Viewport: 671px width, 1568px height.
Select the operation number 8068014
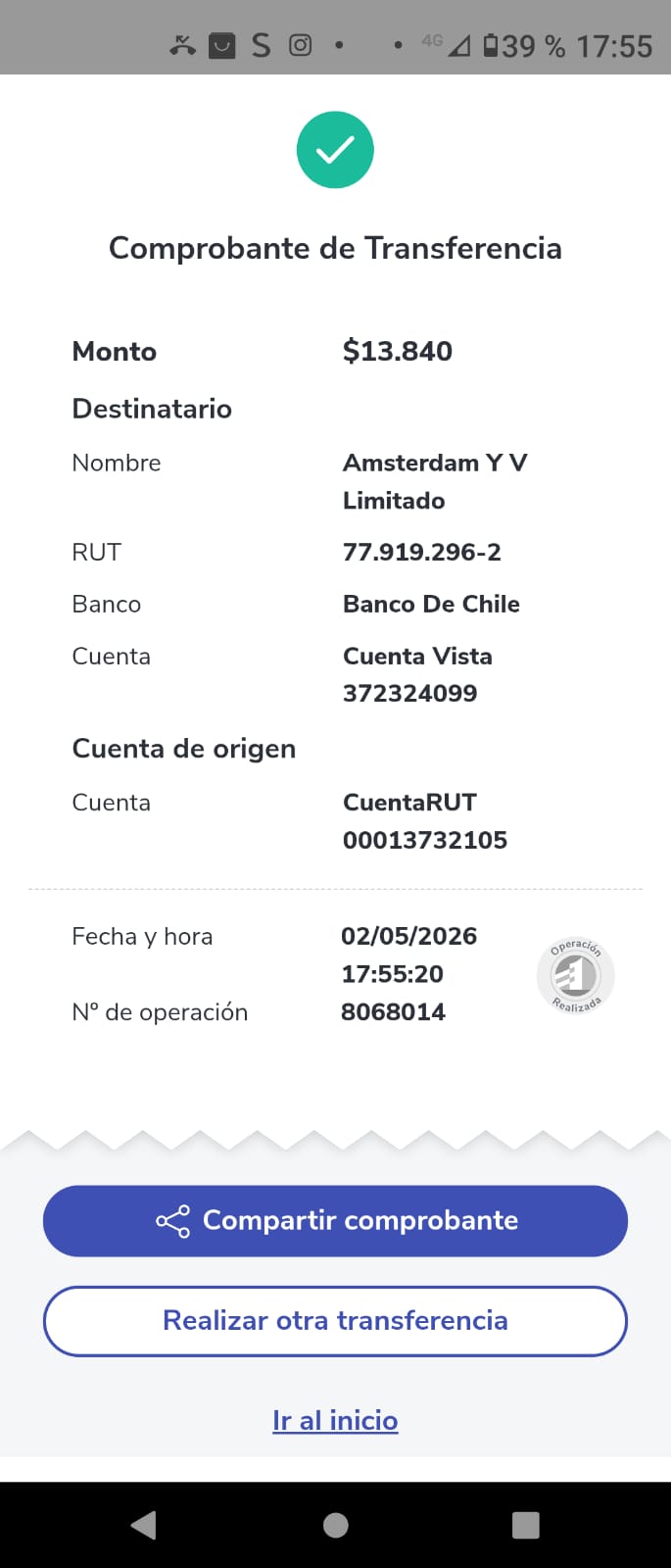coord(393,1011)
